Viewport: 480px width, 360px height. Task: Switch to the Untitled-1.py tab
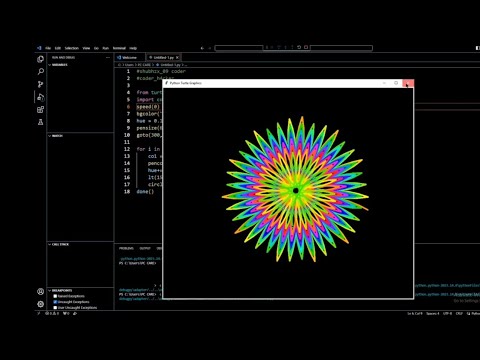coord(164,57)
